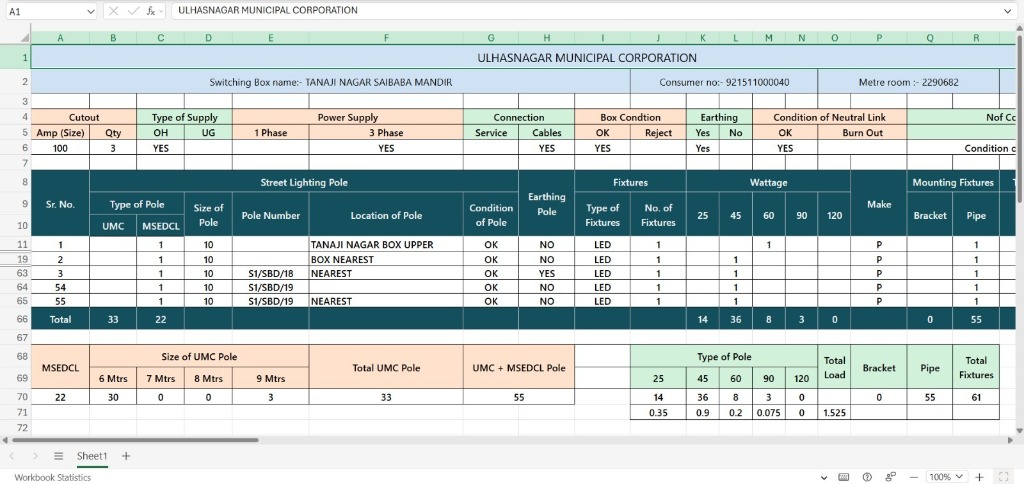
Task: Open the Name Box dropdown arrow
Action: 90,11
